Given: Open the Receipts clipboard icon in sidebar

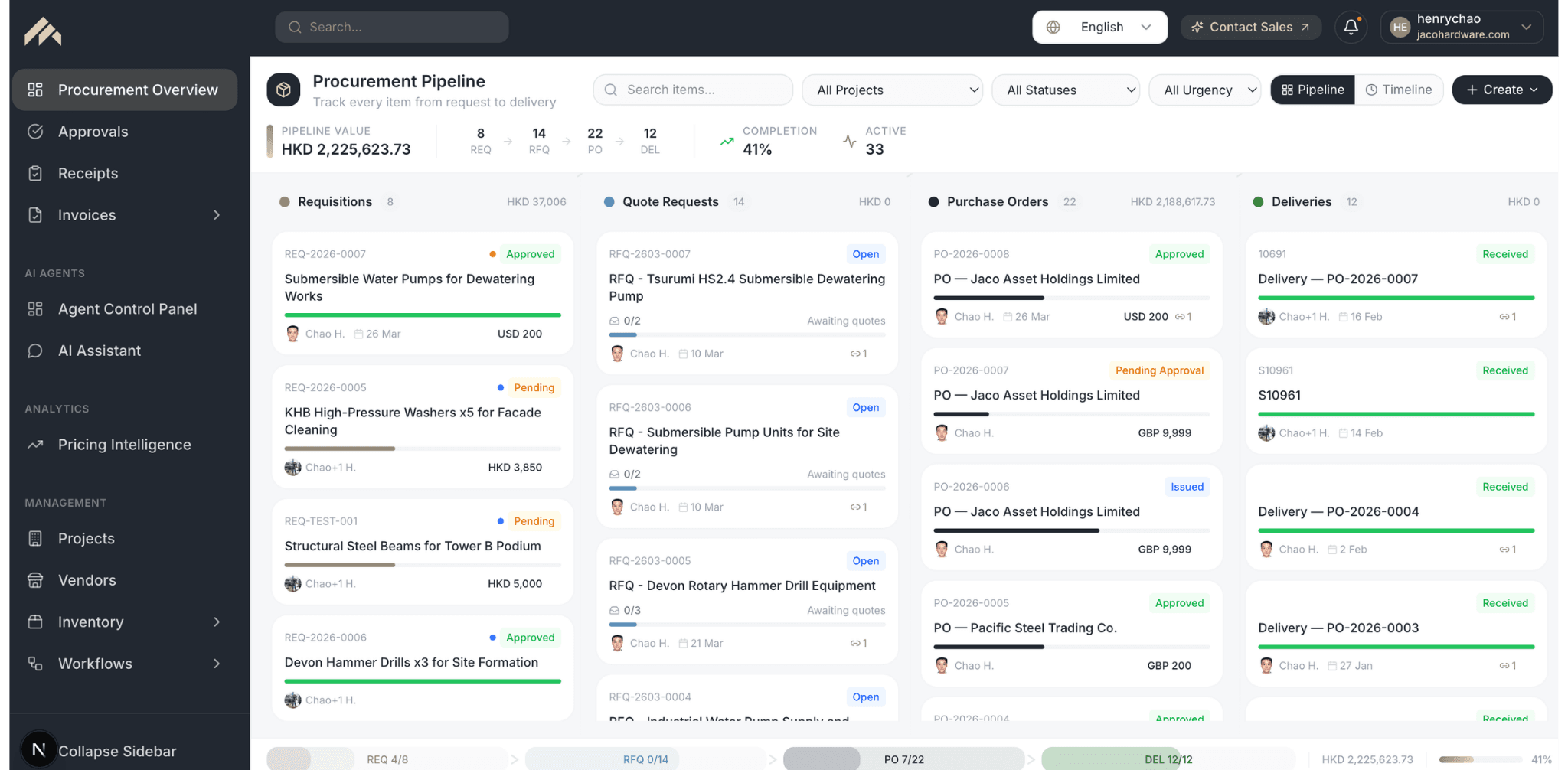Looking at the screenshot, I should point(35,173).
